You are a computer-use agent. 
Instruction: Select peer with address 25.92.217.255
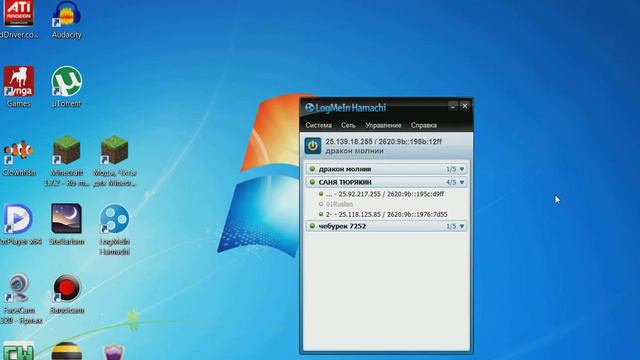point(385,194)
